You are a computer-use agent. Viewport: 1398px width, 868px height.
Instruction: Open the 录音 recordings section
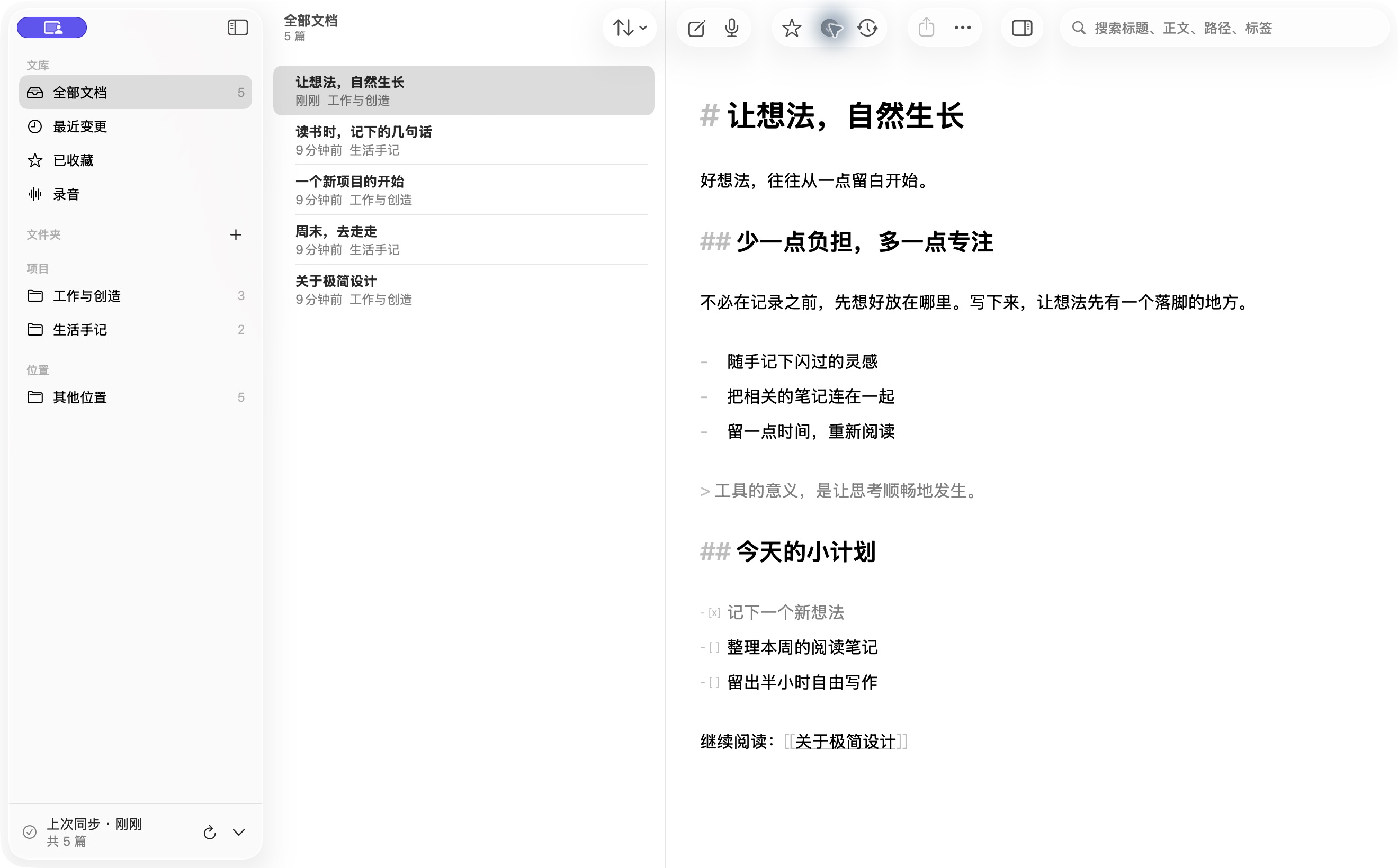(136, 194)
